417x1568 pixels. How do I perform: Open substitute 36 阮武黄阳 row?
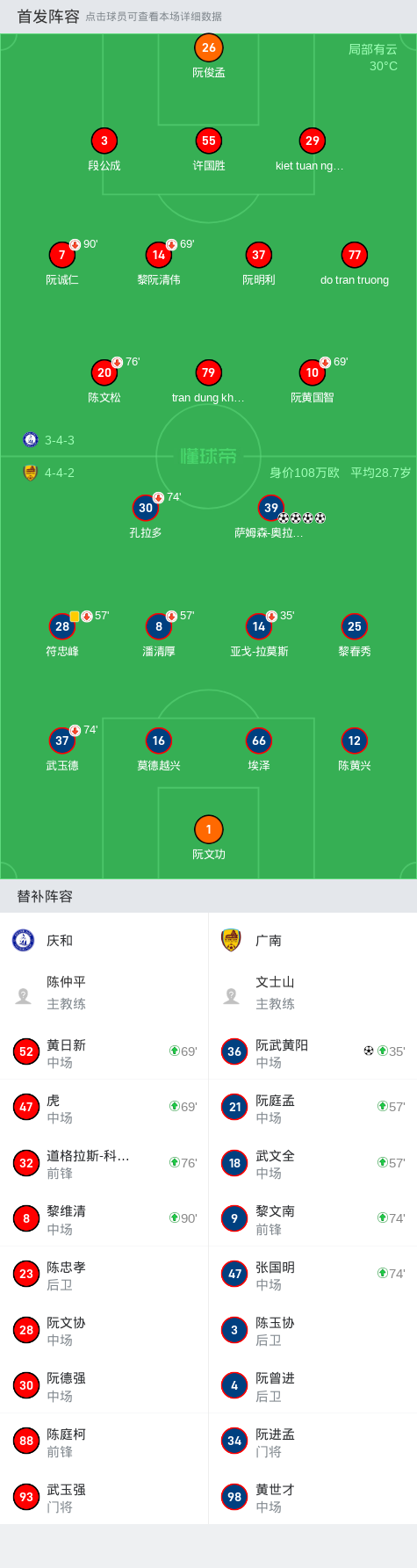pos(313,1052)
